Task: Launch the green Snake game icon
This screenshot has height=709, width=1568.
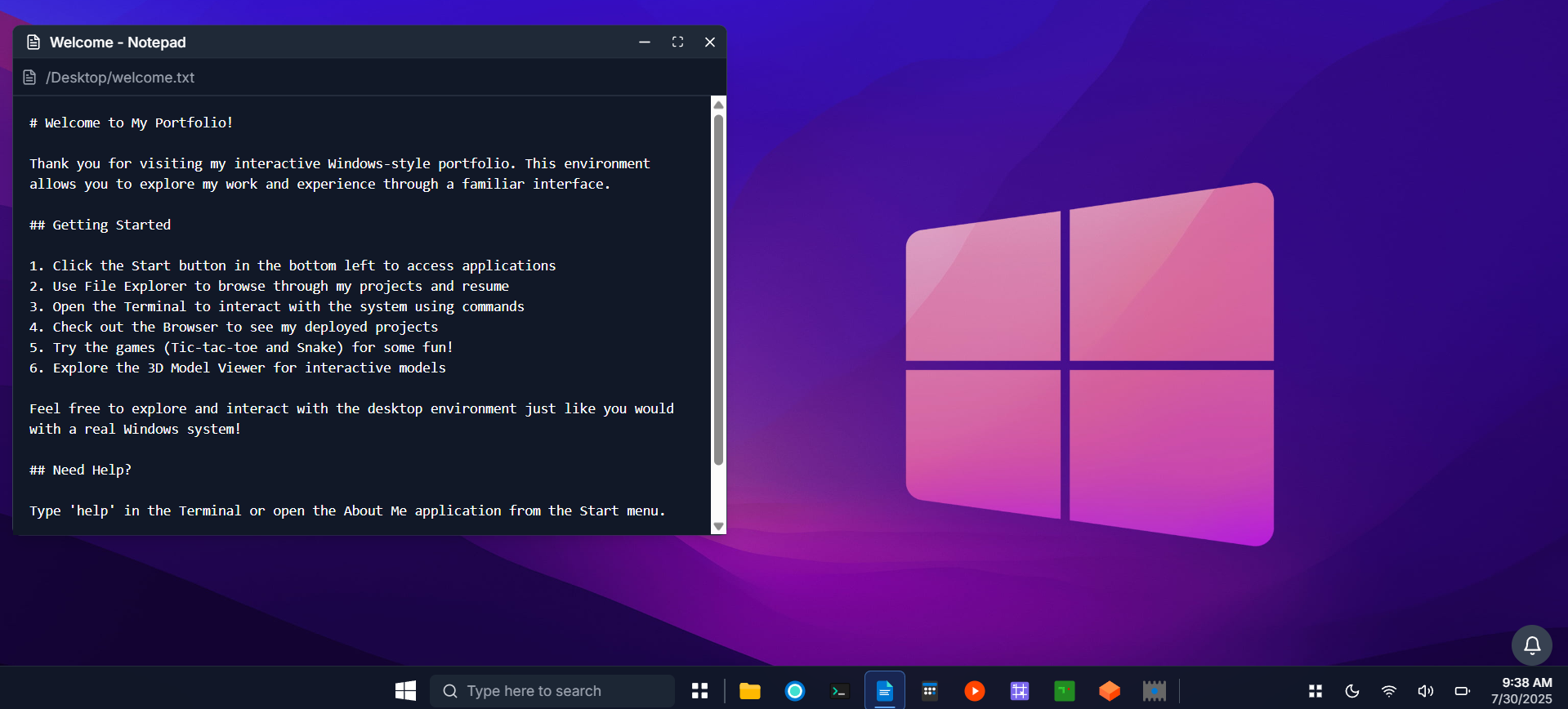Action: point(1065,691)
